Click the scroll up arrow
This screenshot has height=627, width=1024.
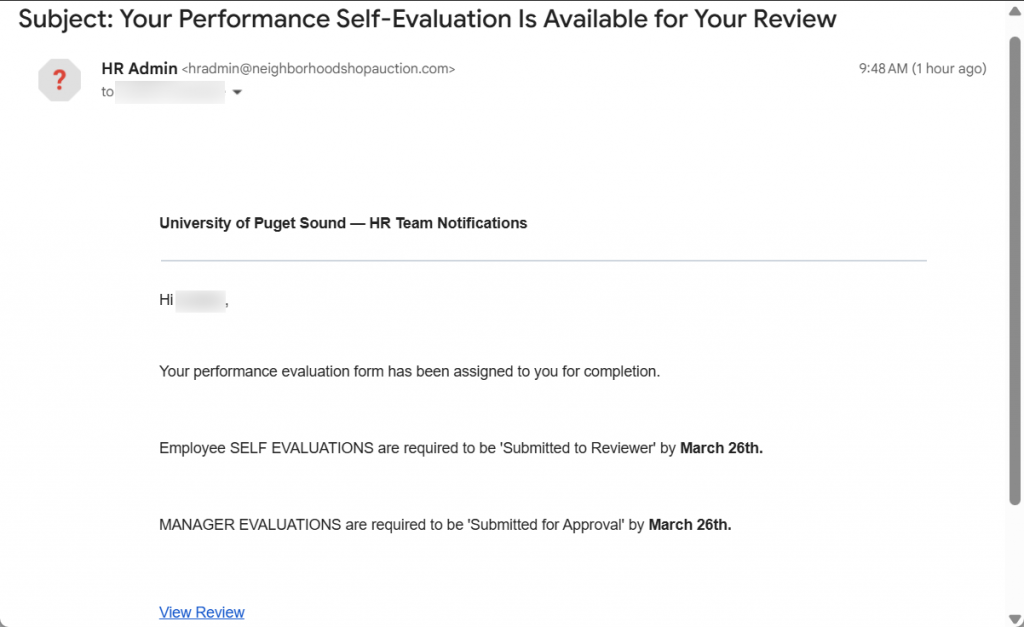tap(1015, 11)
